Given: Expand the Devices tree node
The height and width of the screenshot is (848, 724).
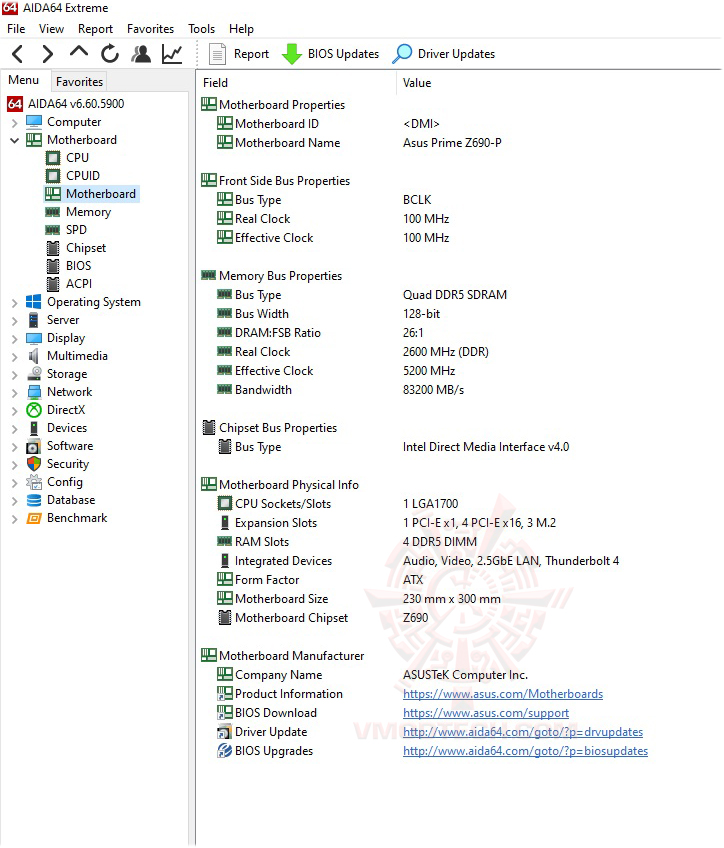Looking at the screenshot, I should pos(15,429).
